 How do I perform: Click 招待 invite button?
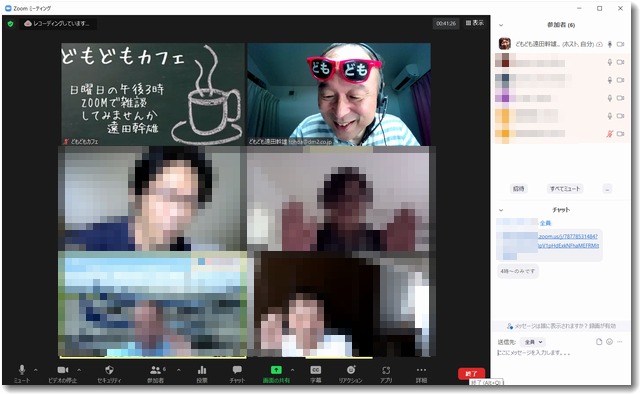518,189
